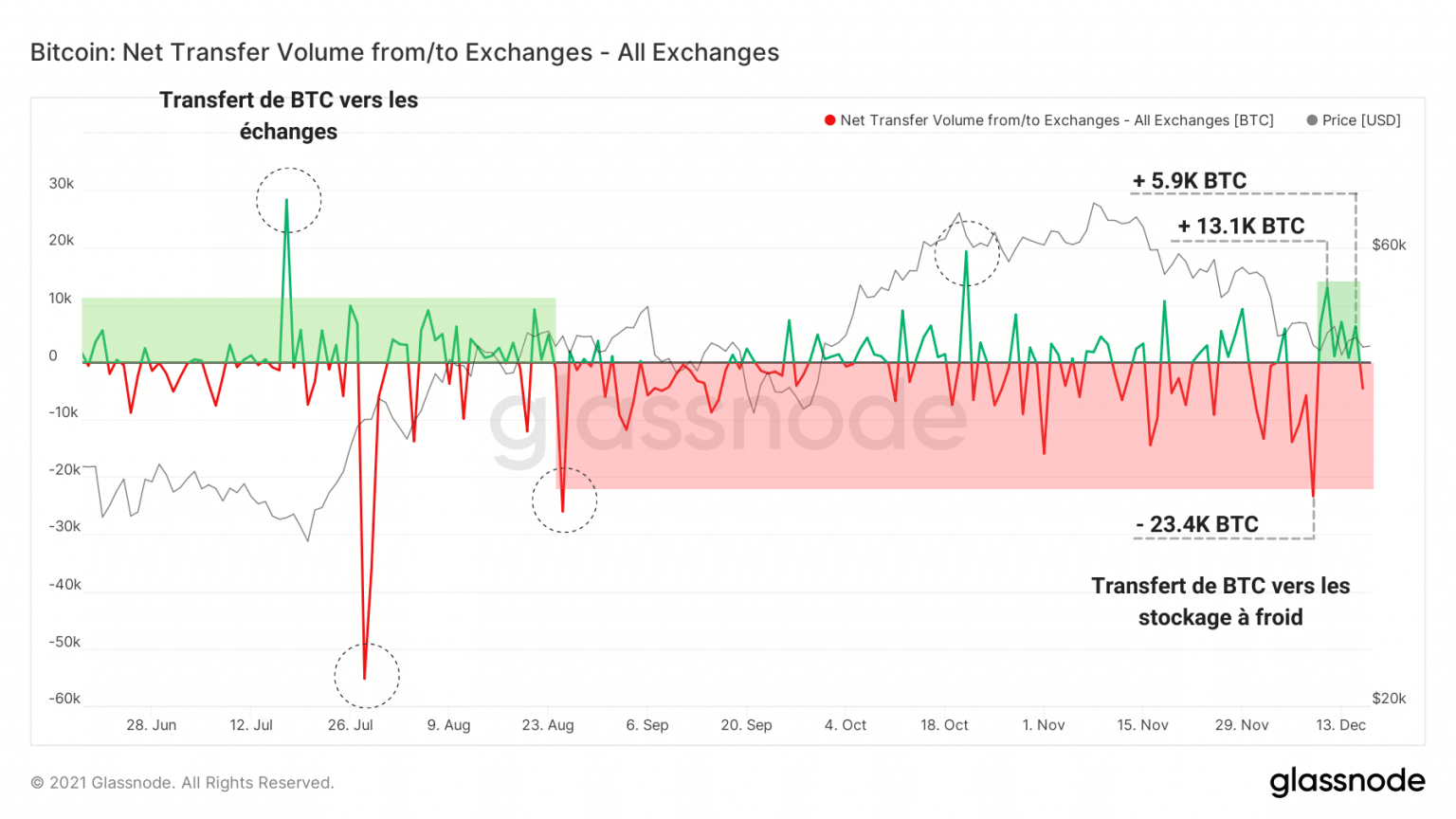Image resolution: width=1456 pixels, height=819 pixels.
Task: Click the 'Transfert de BTC vers les échanges' label
Action: [288, 116]
